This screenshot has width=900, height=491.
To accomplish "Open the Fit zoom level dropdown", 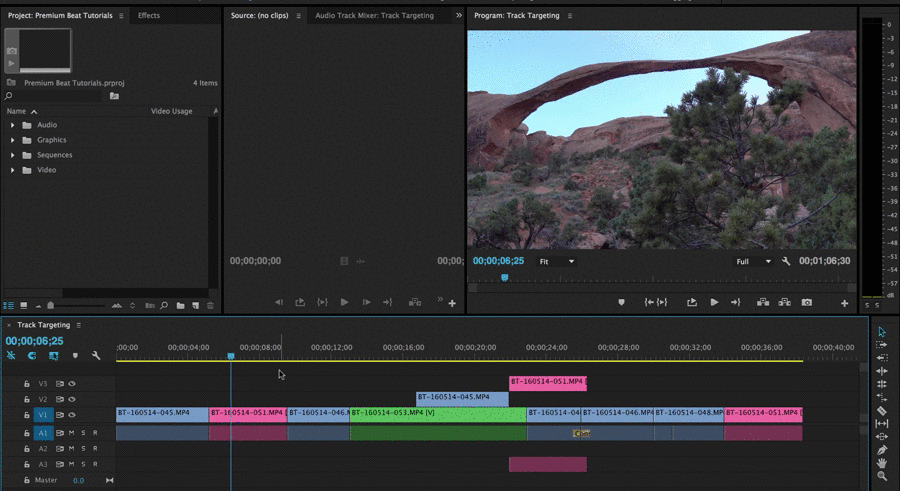I will click(557, 262).
